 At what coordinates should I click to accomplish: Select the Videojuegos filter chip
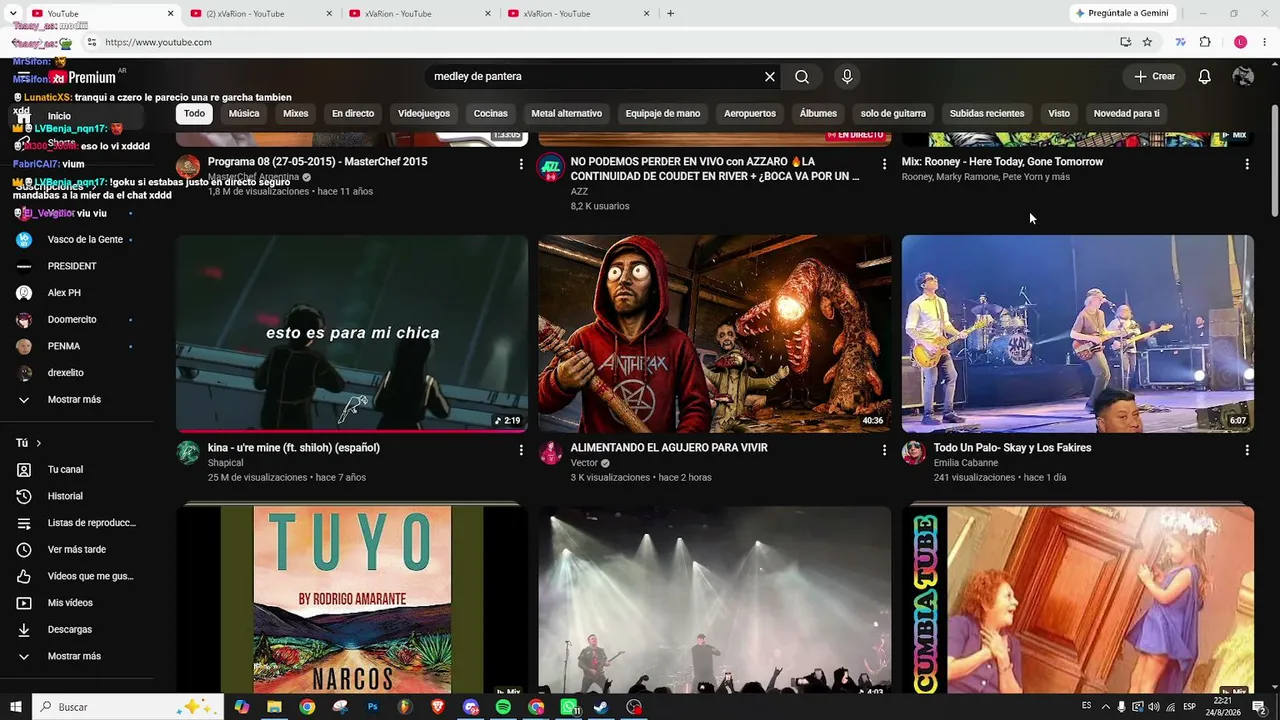point(424,114)
